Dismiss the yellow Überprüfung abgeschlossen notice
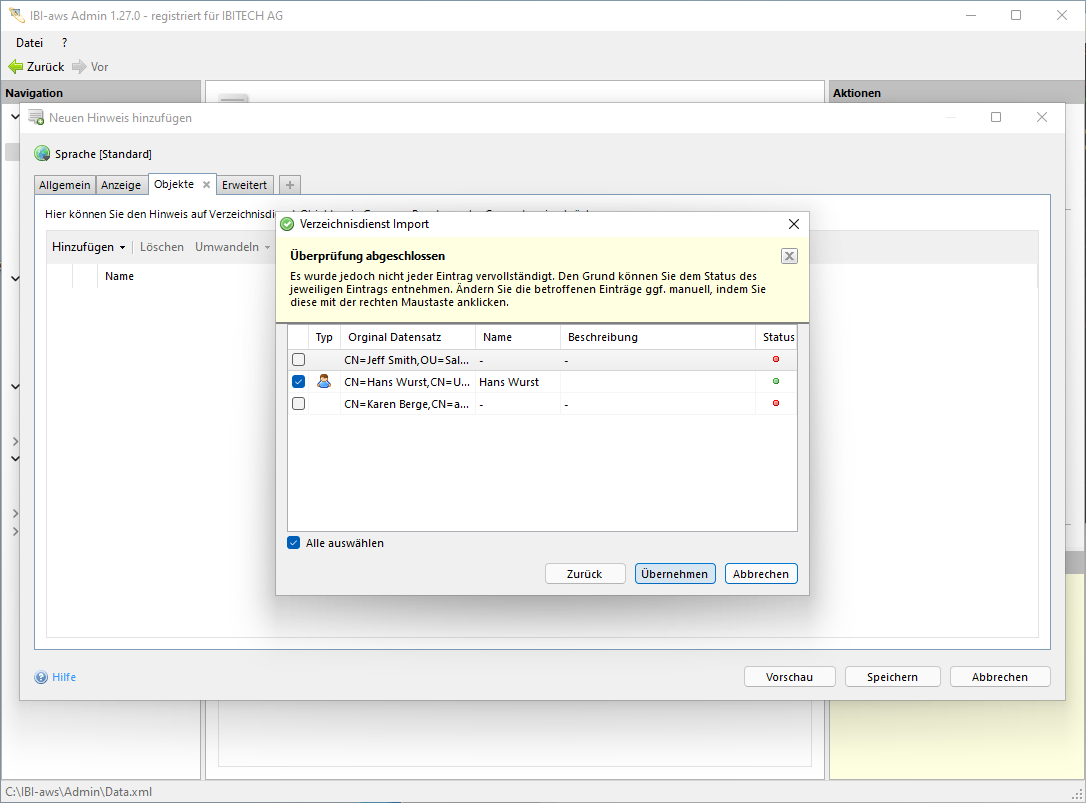Viewport: 1086px width, 803px height. pyautogui.click(x=789, y=256)
